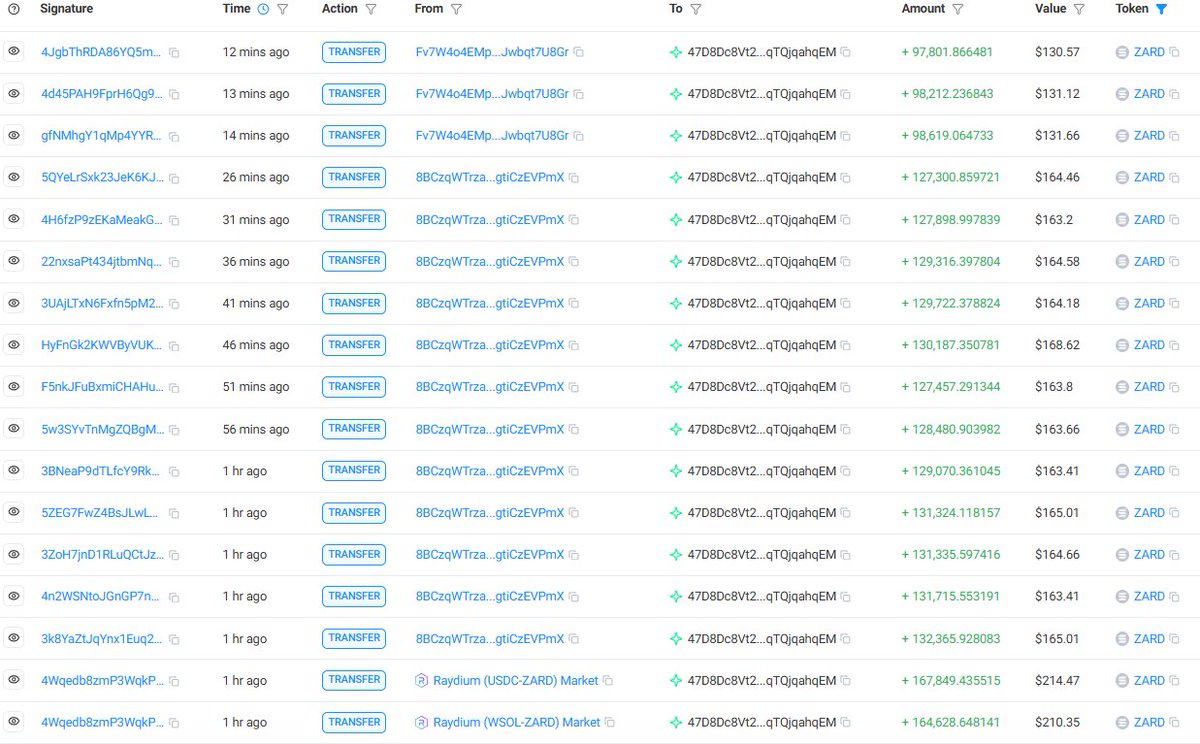This screenshot has width=1200, height=744.
Task: Click the value $164.66
Action: click(1058, 555)
